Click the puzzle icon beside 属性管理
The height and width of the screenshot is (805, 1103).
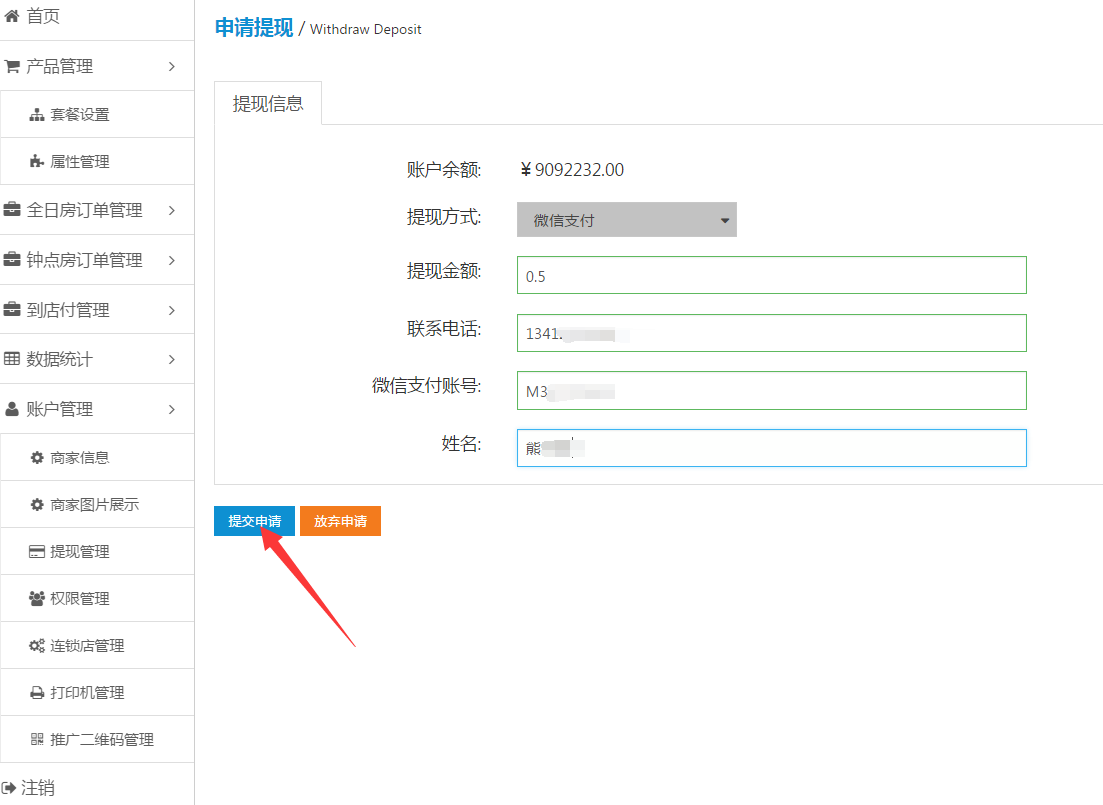37,162
